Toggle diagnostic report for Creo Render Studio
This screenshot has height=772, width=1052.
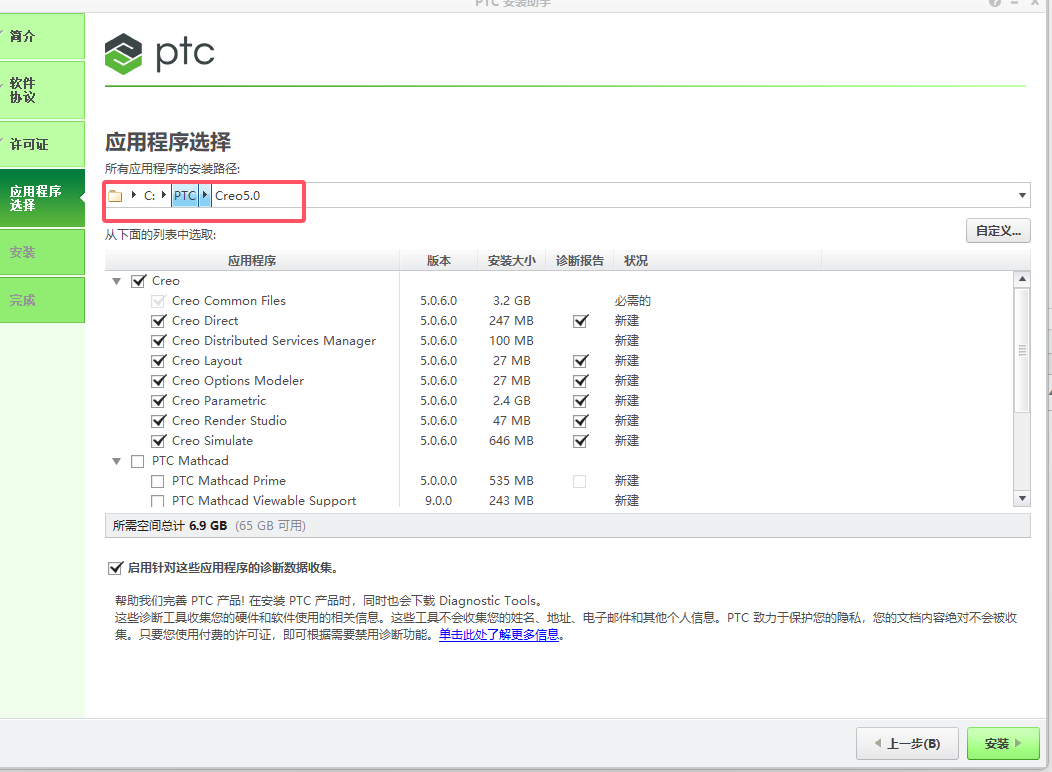[580, 421]
